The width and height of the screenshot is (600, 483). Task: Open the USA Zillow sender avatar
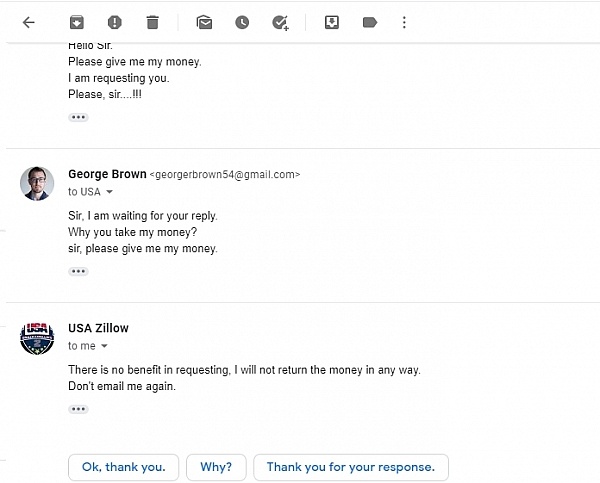pyautogui.click(x=37, y=338)
